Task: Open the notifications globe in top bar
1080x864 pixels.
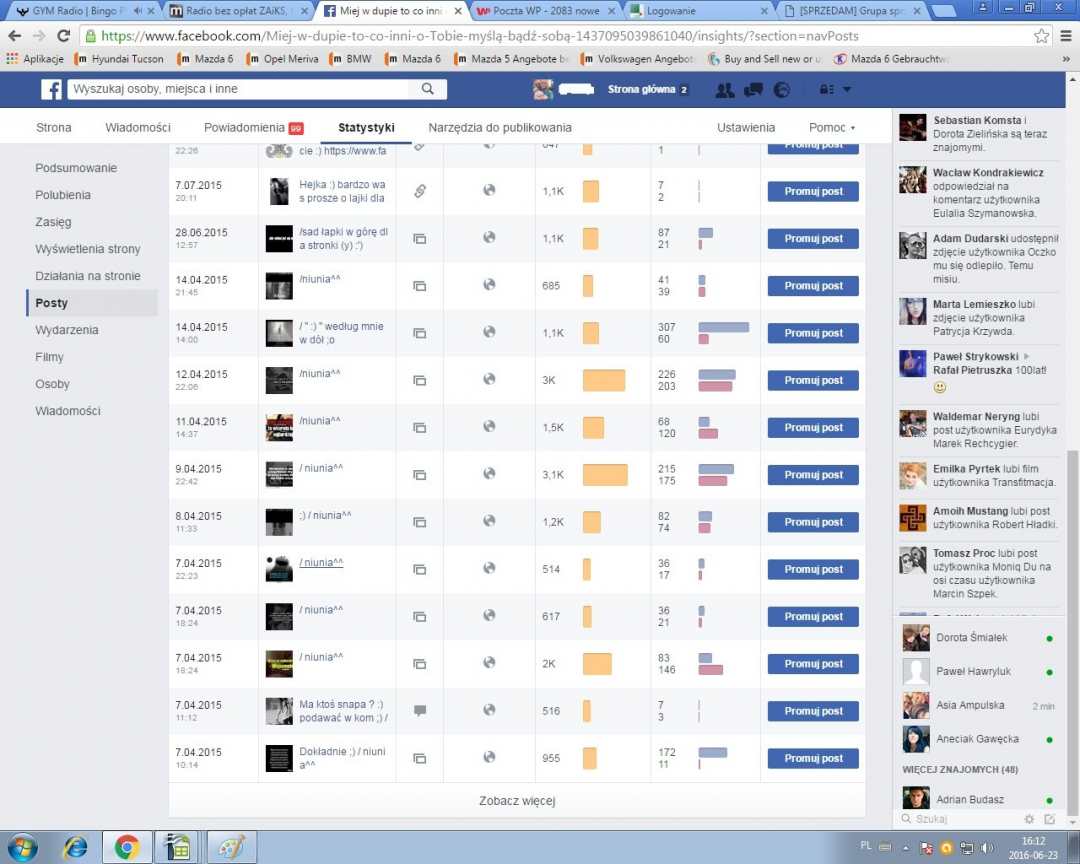Action: (782, 90)
